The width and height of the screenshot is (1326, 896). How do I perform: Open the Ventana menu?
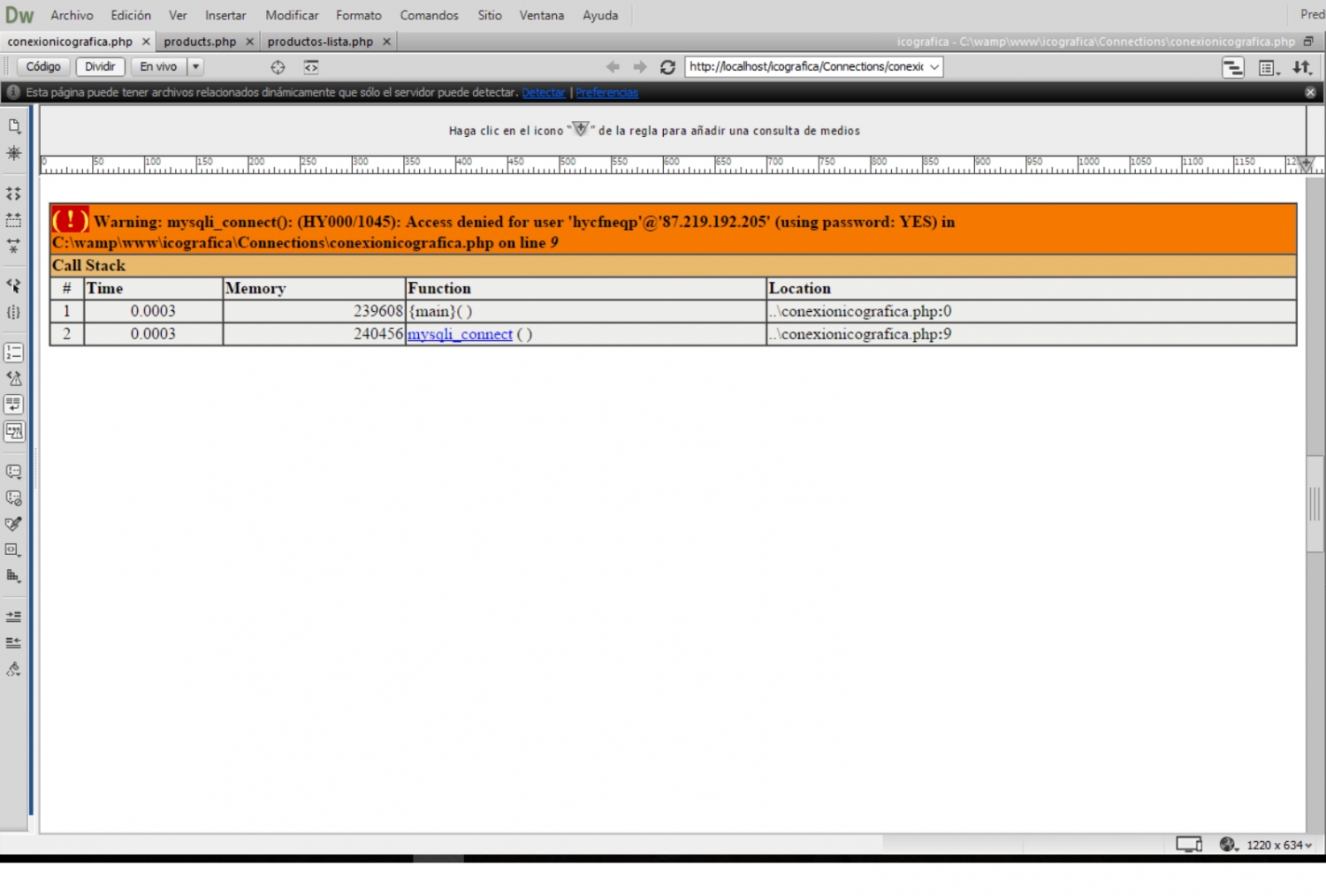[x=542, y=15]
